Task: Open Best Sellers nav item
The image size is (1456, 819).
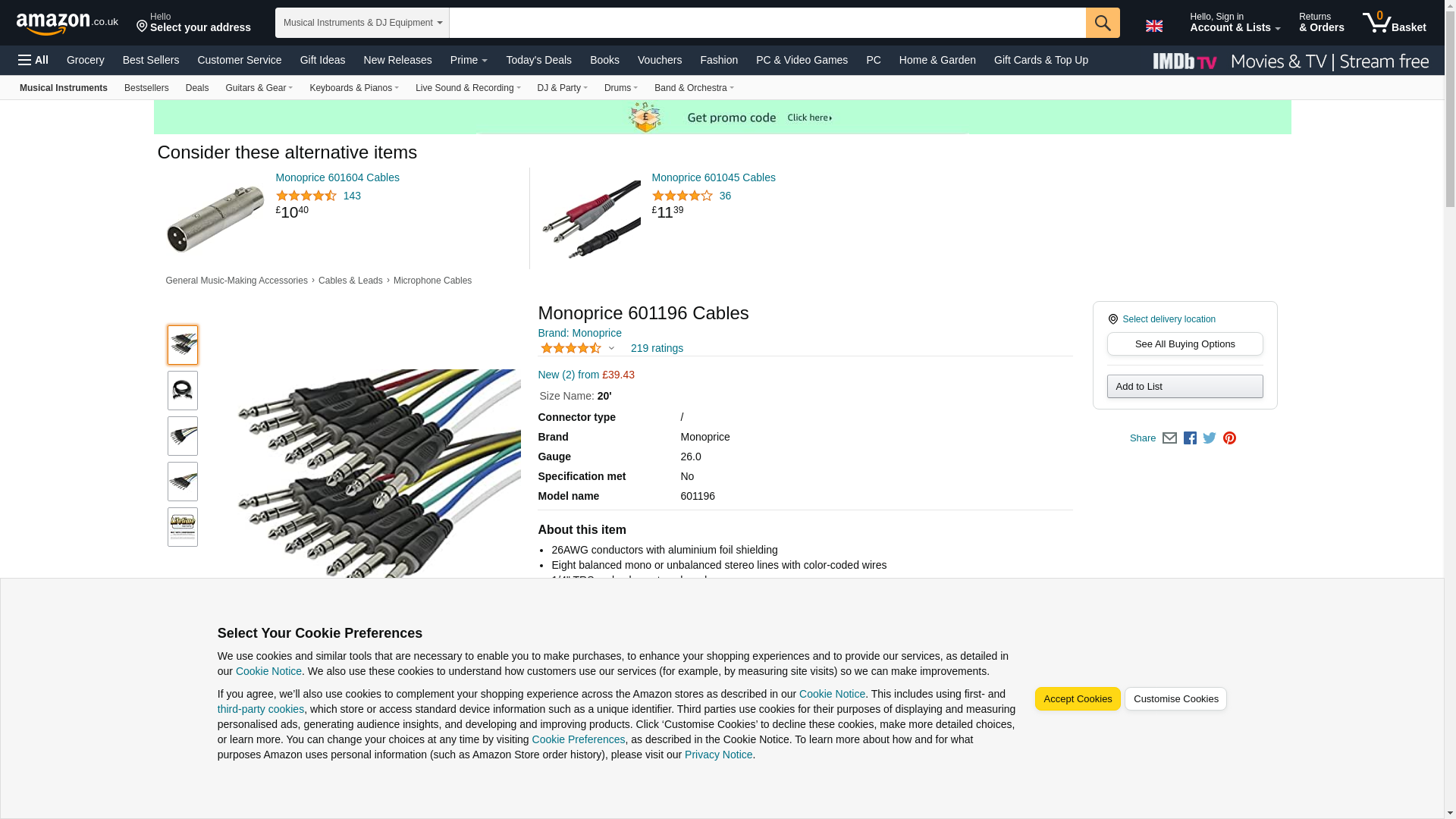Action: tap(150, 60)
